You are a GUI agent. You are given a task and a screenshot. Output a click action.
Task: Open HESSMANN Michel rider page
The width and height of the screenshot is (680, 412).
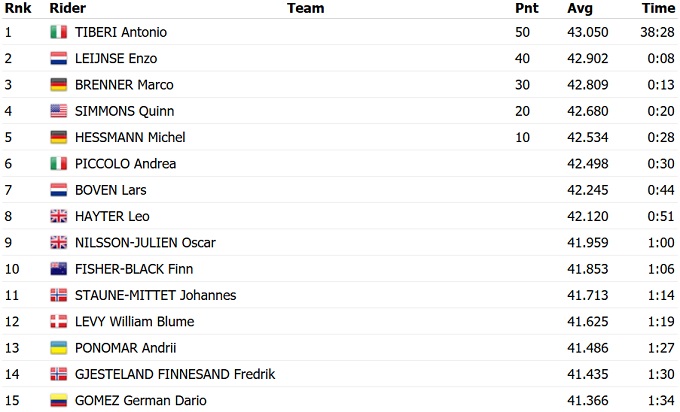click(x=130, y=137)
